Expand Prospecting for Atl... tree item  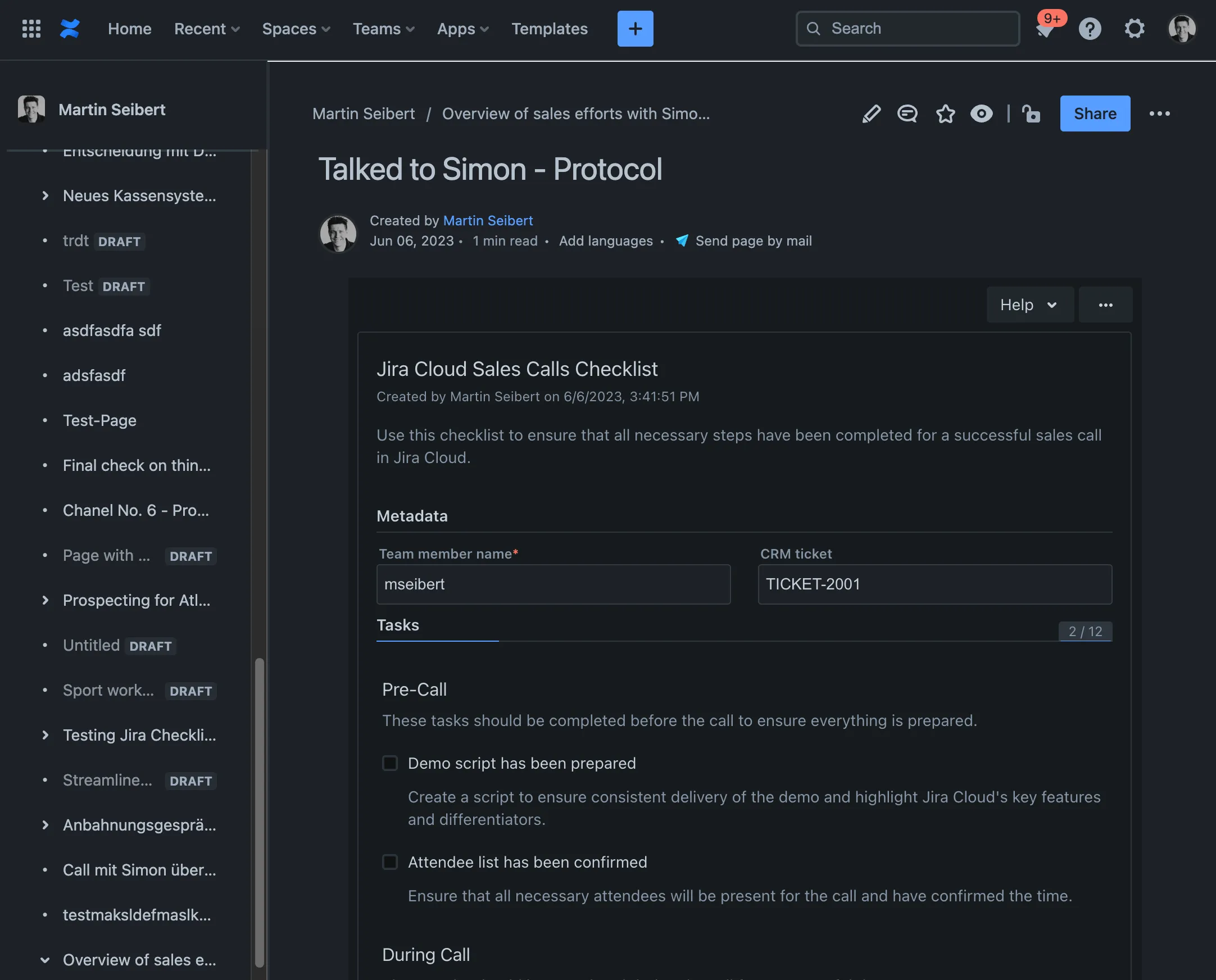(x=45, y=600)
